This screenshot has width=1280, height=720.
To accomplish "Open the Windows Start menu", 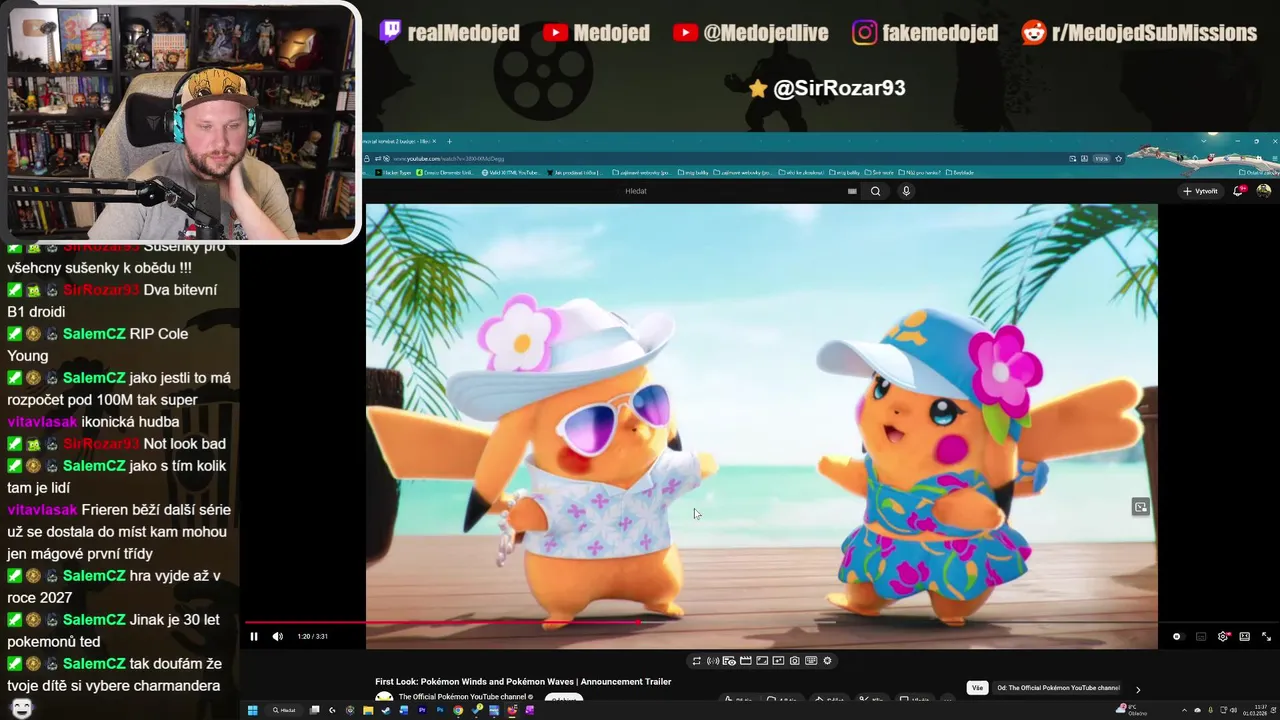I will click(252, 710).
